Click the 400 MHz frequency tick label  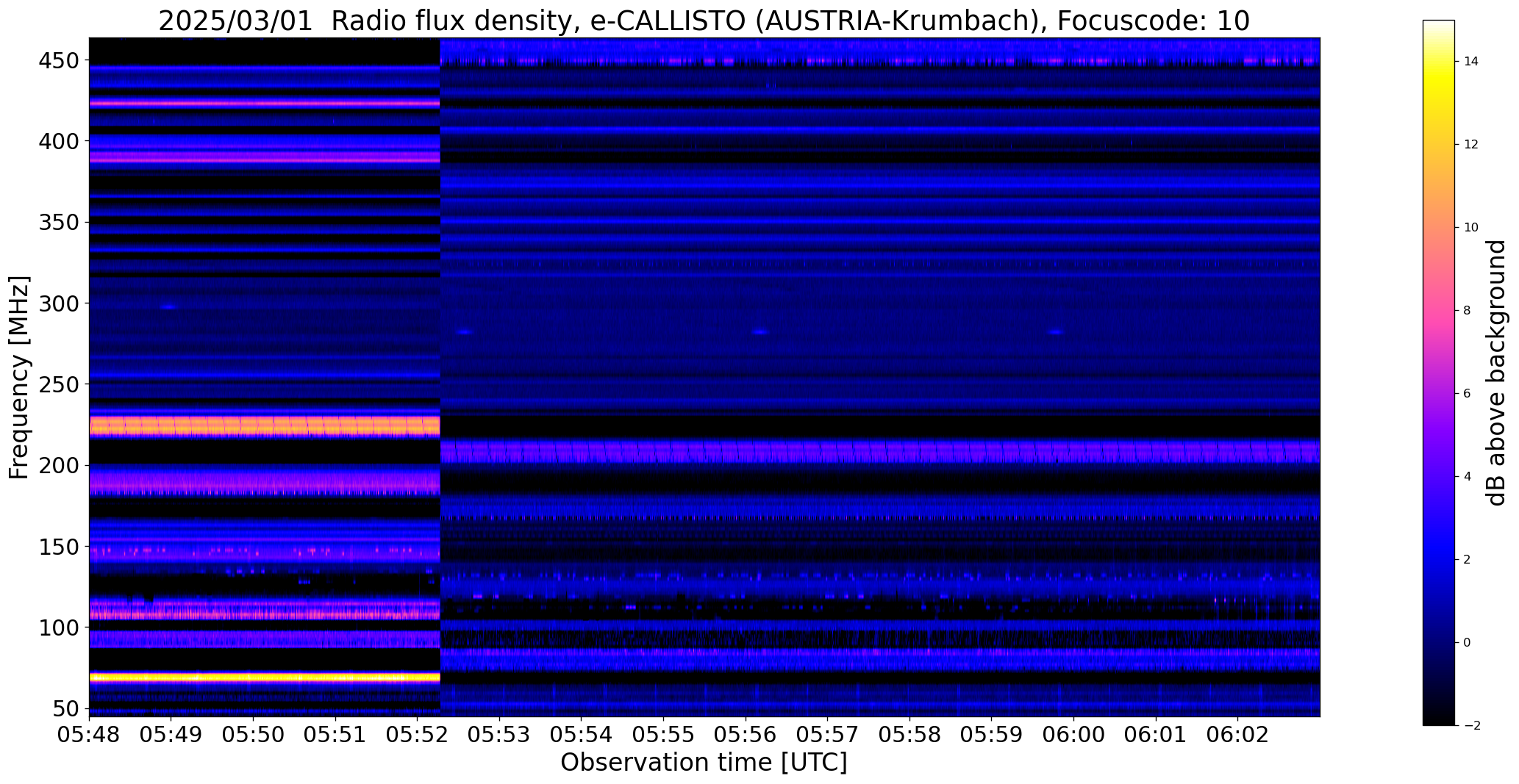point(58,141)
